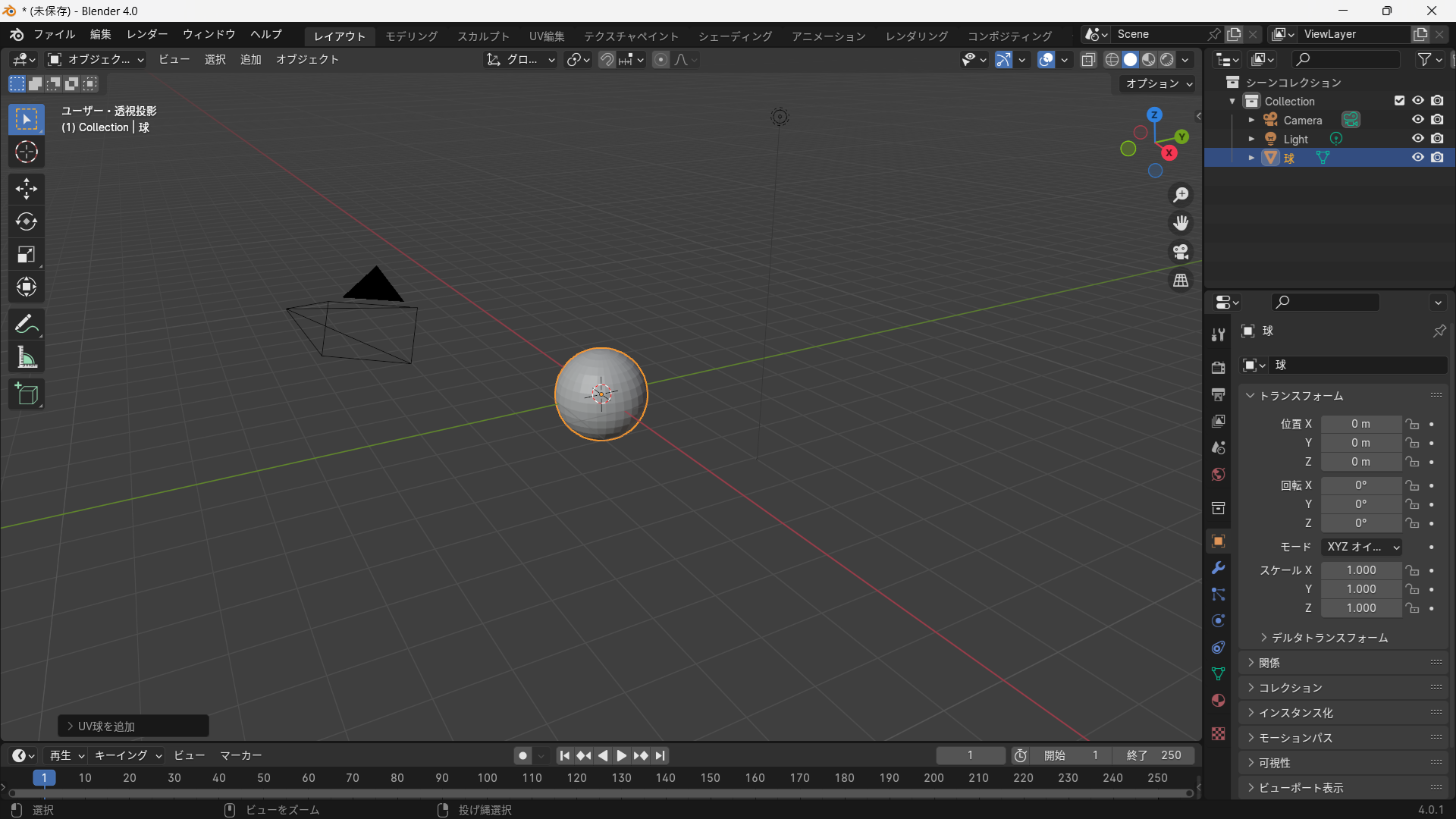The width and height of the screenshot is (1456, 819).
Task: Click the Add Cube tool icon
Action: click(27, 394)
